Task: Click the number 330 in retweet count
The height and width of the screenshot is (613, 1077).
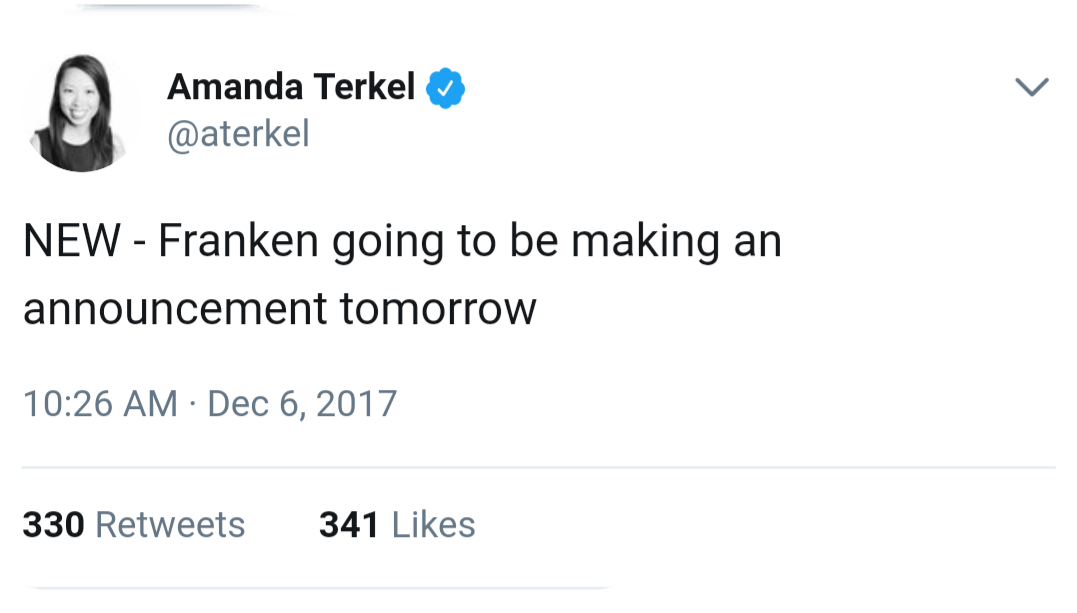Action: pyautogui.click(x=52, y=525)
